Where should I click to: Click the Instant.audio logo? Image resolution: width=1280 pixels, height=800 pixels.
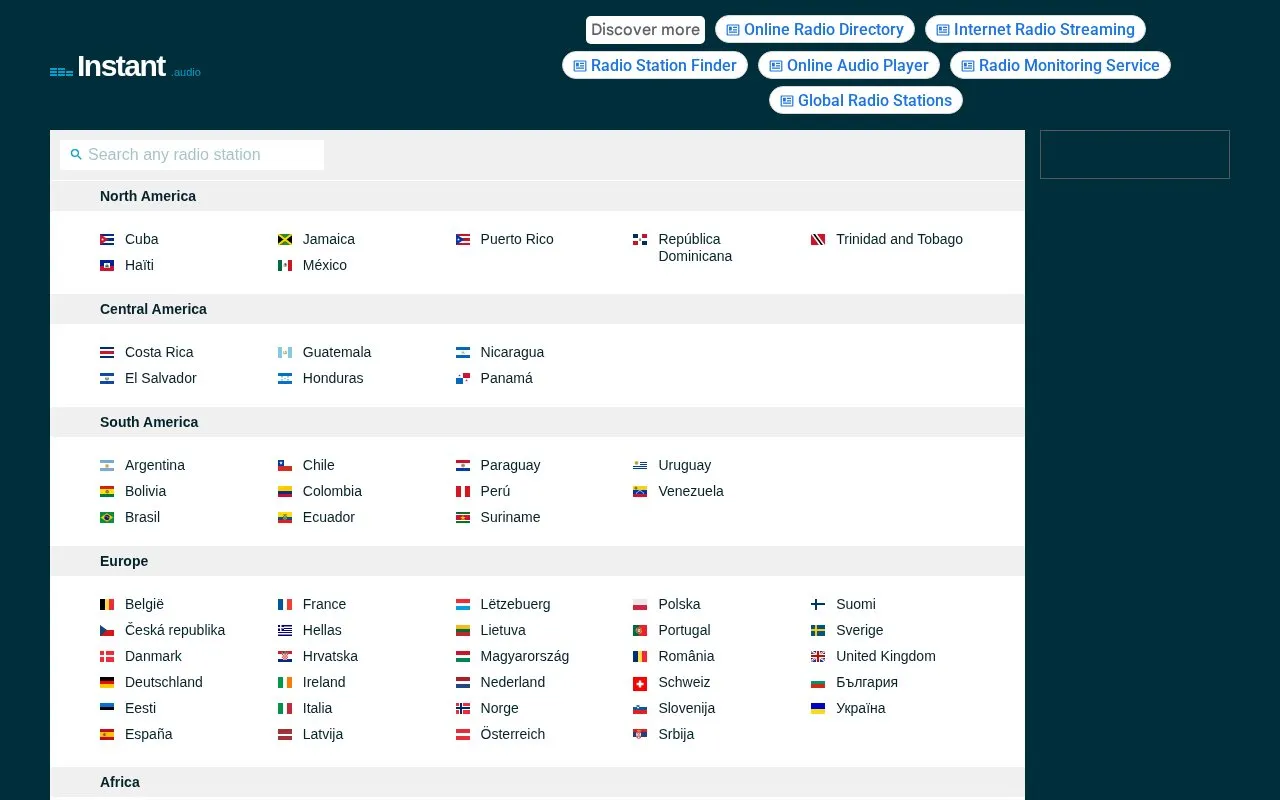click(125, 67)
